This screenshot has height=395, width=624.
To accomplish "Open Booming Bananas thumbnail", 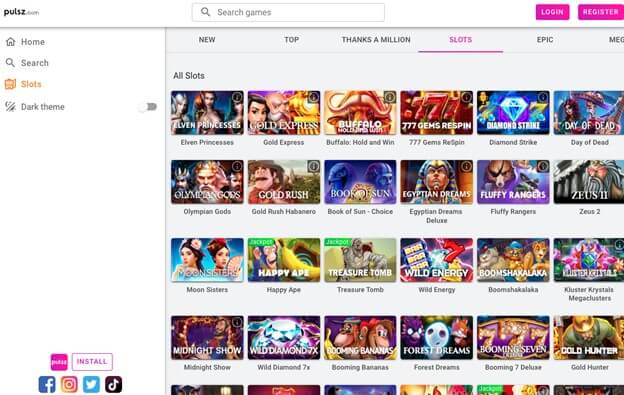I will (360, 338).
